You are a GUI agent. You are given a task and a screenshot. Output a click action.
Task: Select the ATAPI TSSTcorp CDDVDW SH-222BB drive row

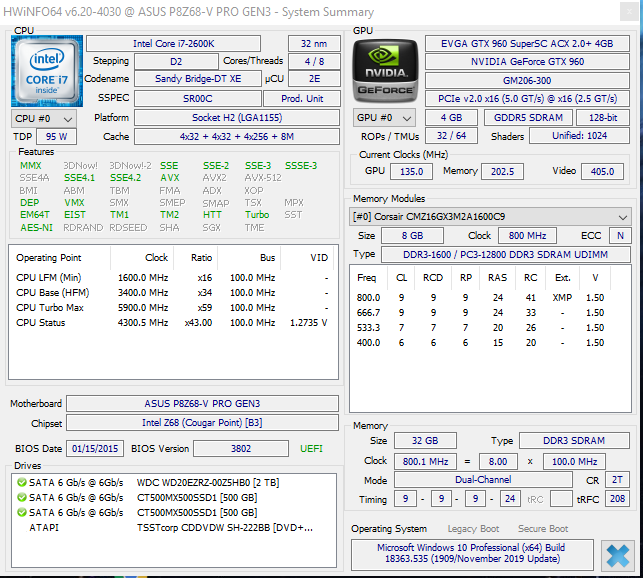[x=174, y=528]
